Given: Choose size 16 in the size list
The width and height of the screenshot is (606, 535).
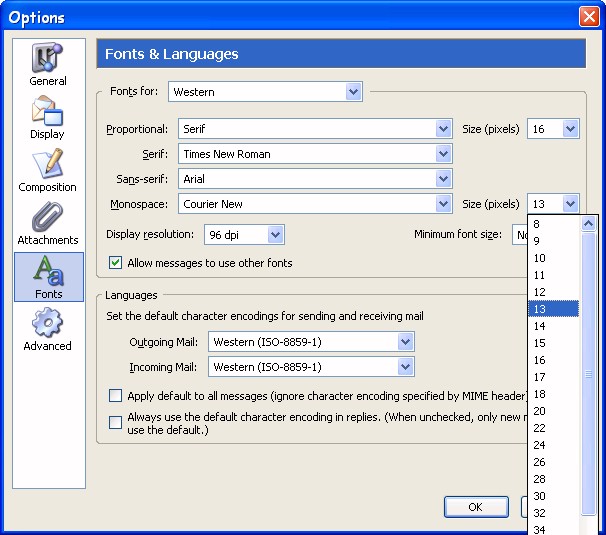Looking at the screenshot, I should [553, 360].
